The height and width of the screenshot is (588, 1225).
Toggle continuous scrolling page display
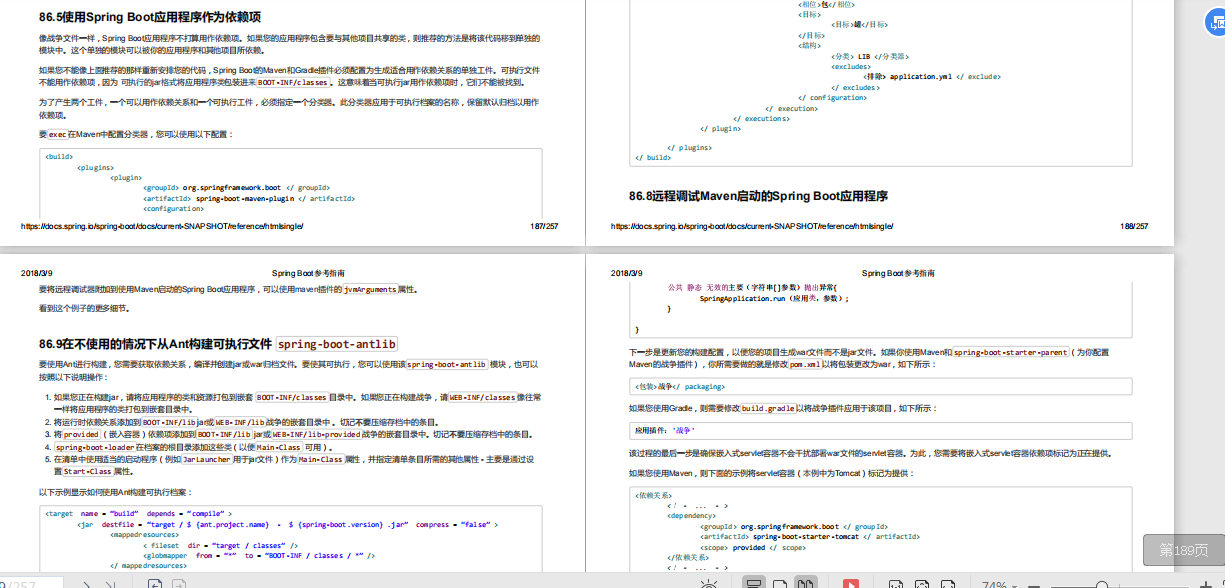[753, 582]
